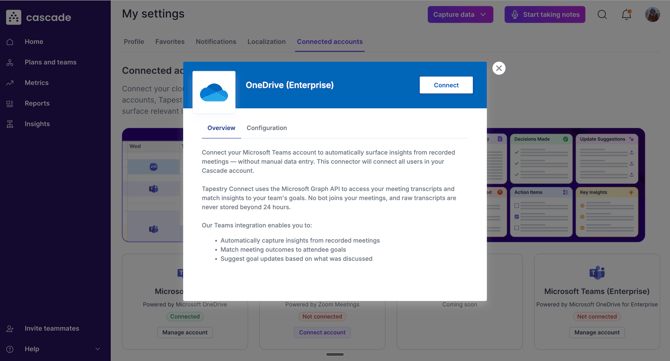Screen dimensions: 670x361
Task: Click the green check on Decisions Made
Action: tap(565, 139)
